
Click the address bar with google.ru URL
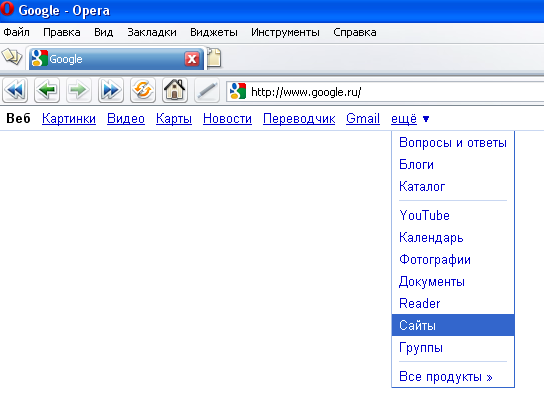pyautogui.click(x=385, y=92)
